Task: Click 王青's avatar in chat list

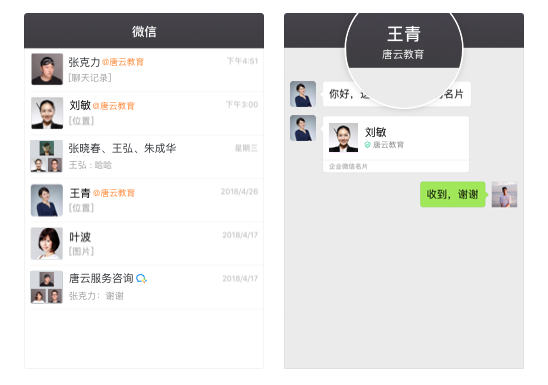Action: (x=47, y=200)
